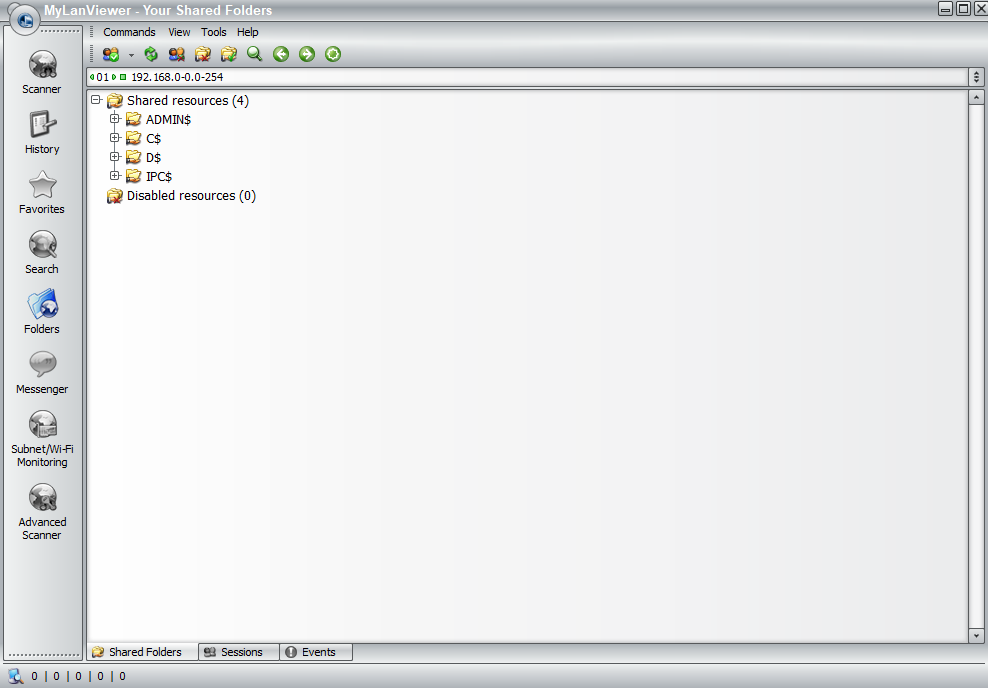Collapse the Shared resources (4) node

(x=96, y=100)
